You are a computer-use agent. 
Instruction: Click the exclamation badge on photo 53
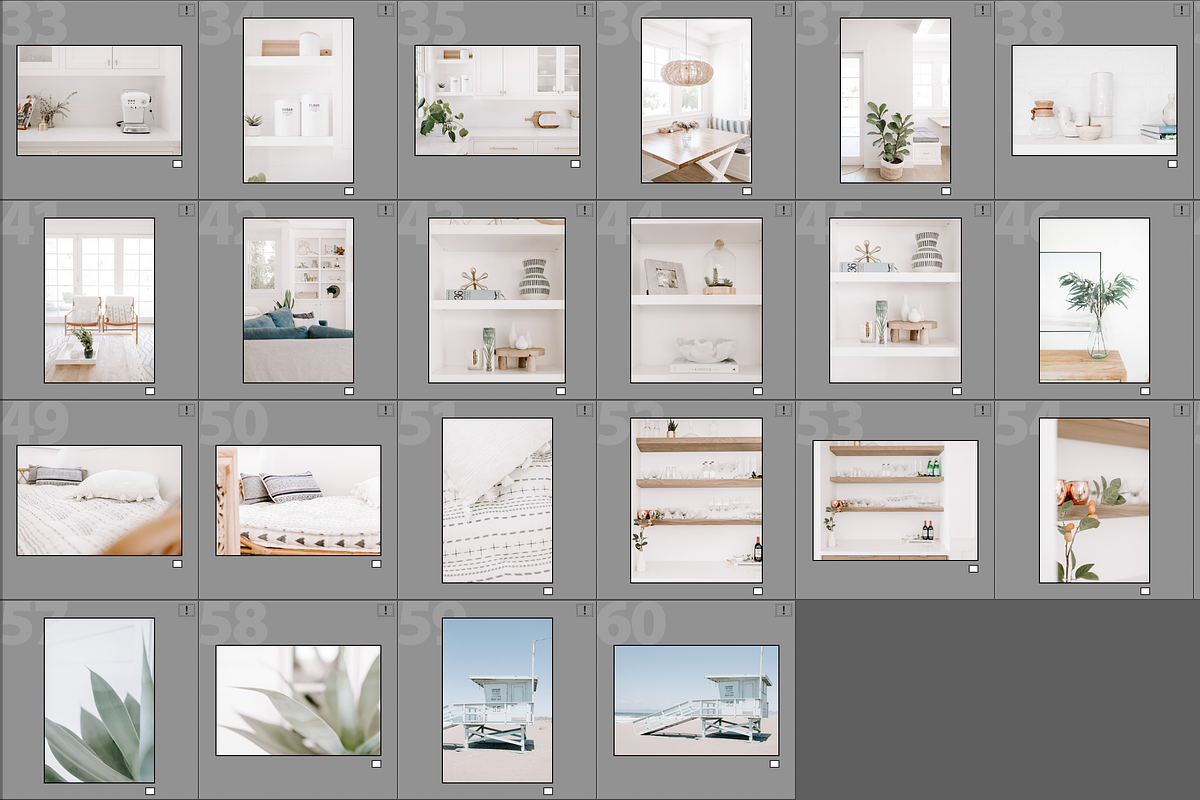coord(982,410)
